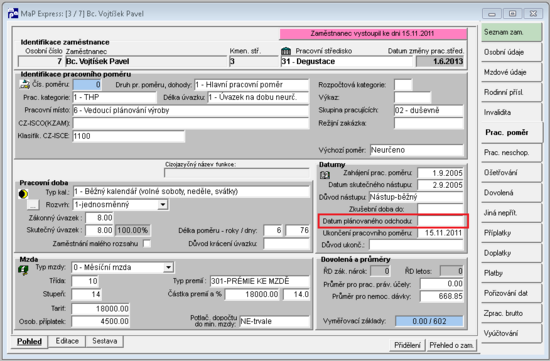Click the small ellipsis button beside Rozvrh

[33, 205]
